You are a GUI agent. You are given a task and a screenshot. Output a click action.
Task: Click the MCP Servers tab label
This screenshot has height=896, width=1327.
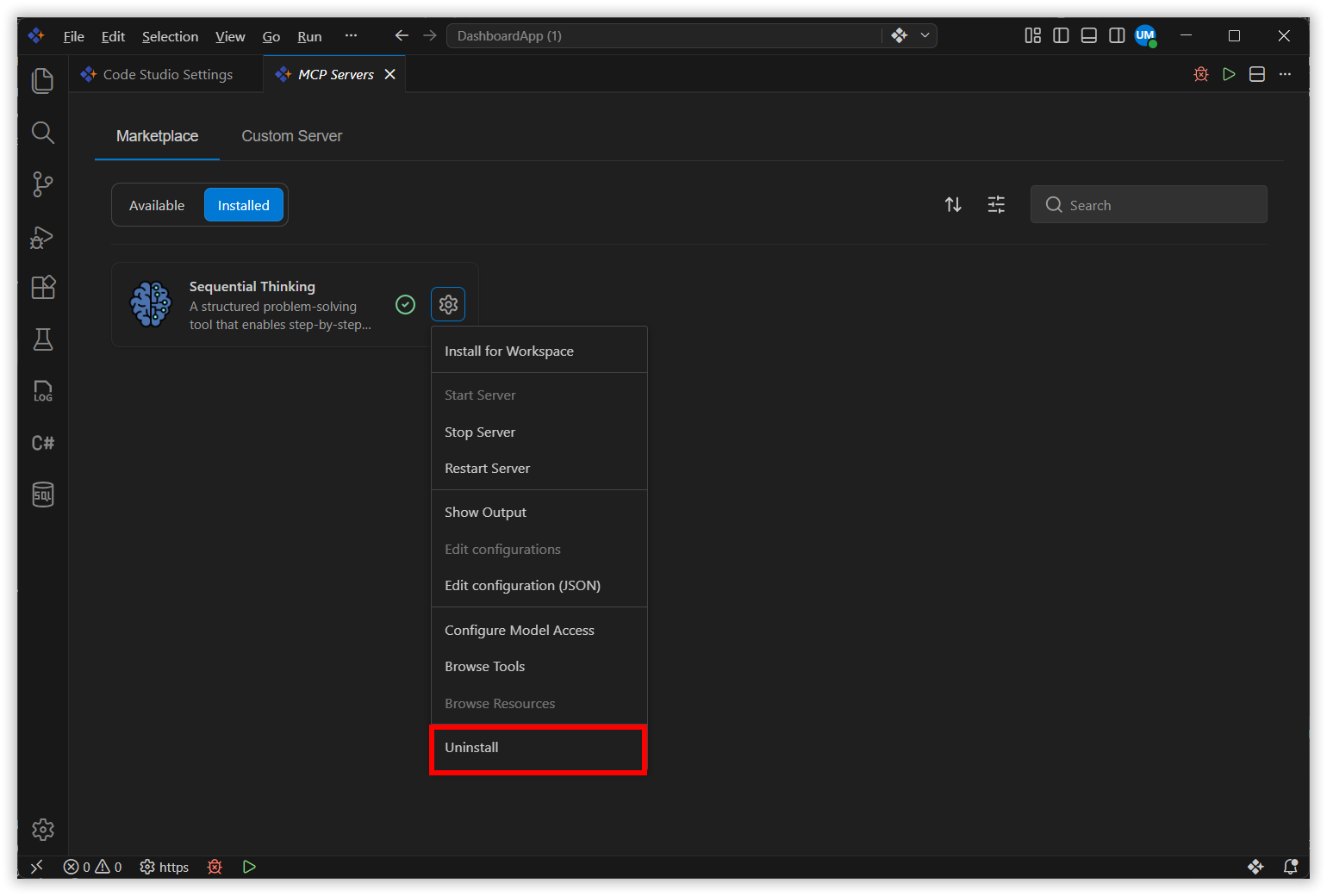click(336, 75)
